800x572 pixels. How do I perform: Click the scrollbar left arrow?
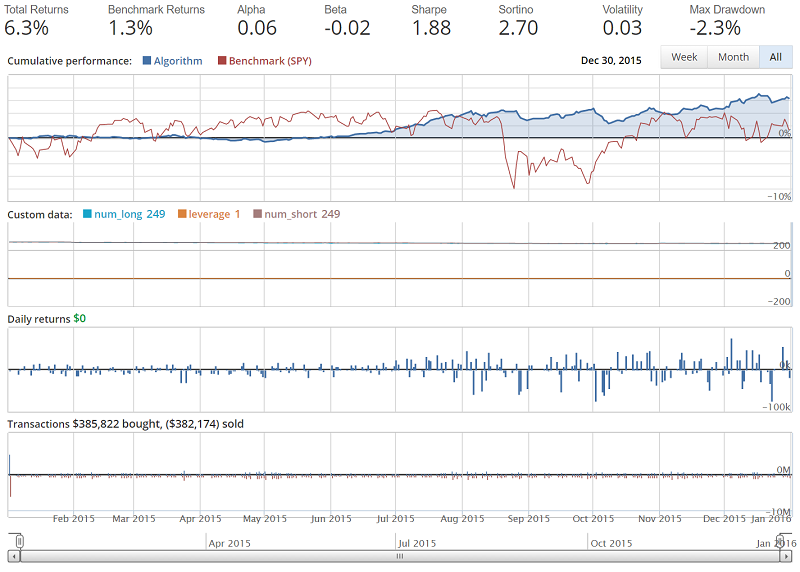(13, 556)
